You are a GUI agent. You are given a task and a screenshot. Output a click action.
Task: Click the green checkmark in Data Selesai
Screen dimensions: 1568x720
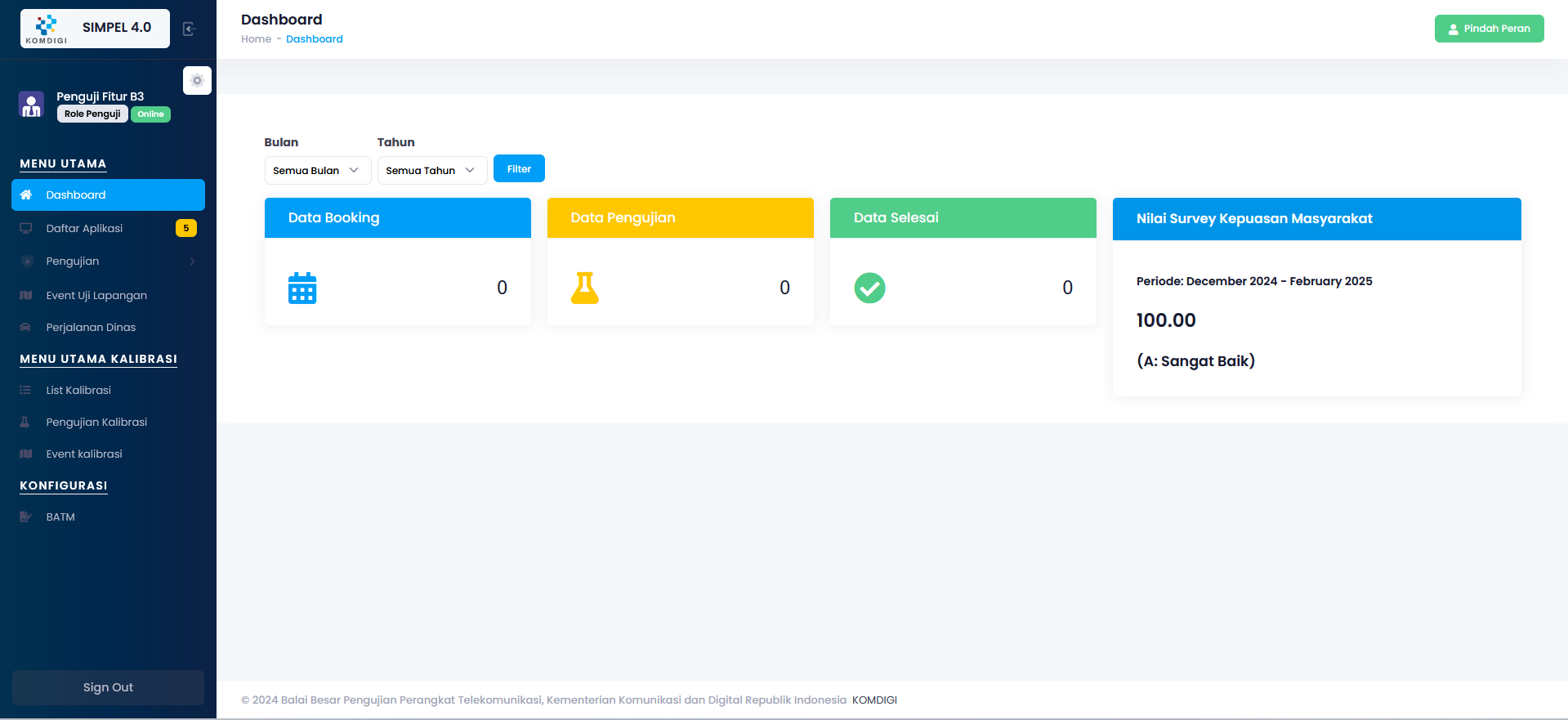pyautogui.click(x=869, y=288)
